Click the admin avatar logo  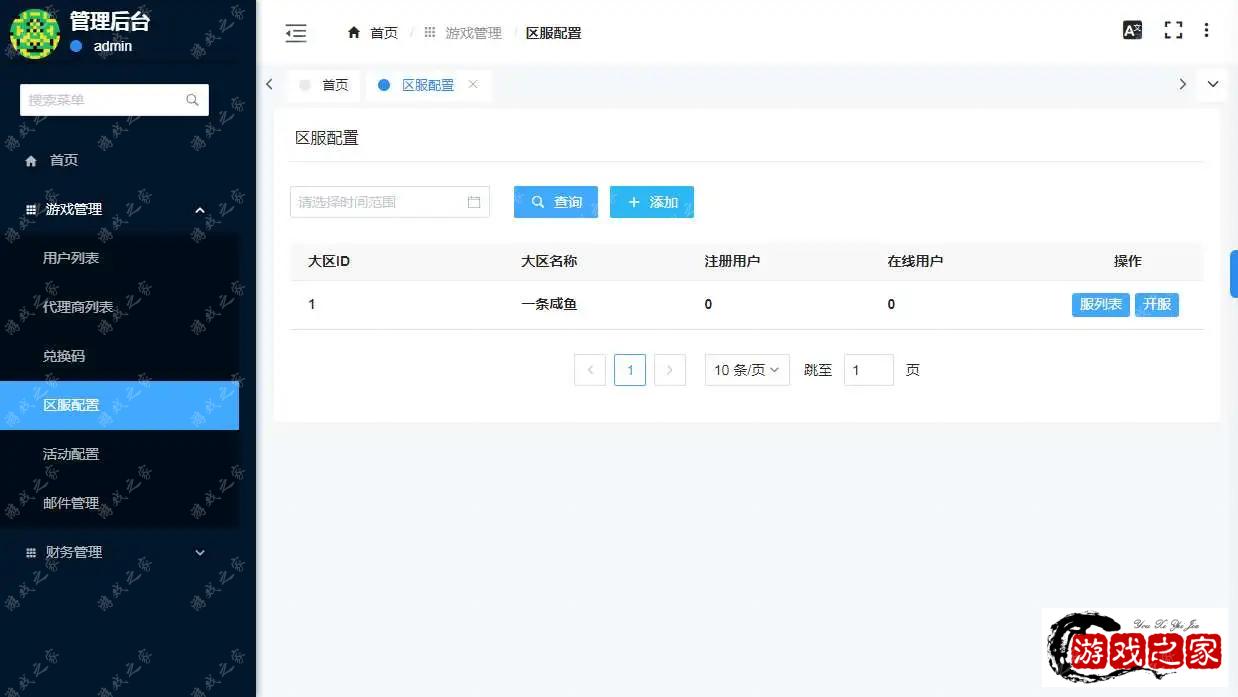tap(34, 33)
